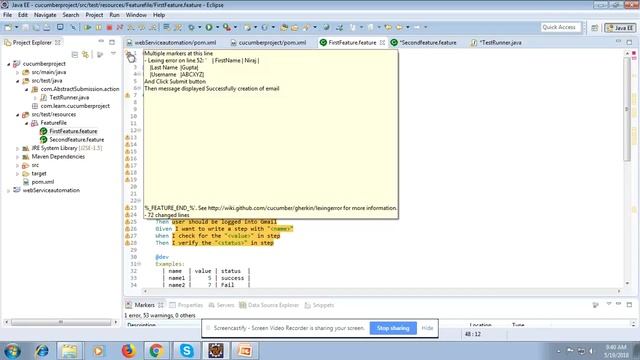Open the Window menu
Screen dimensions: 640x360
136,15
